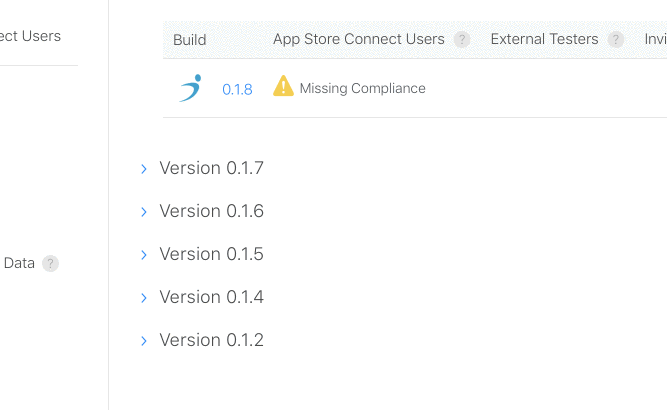Open help icon beside External Testers
Screen dimensions: 667x410
616,40
